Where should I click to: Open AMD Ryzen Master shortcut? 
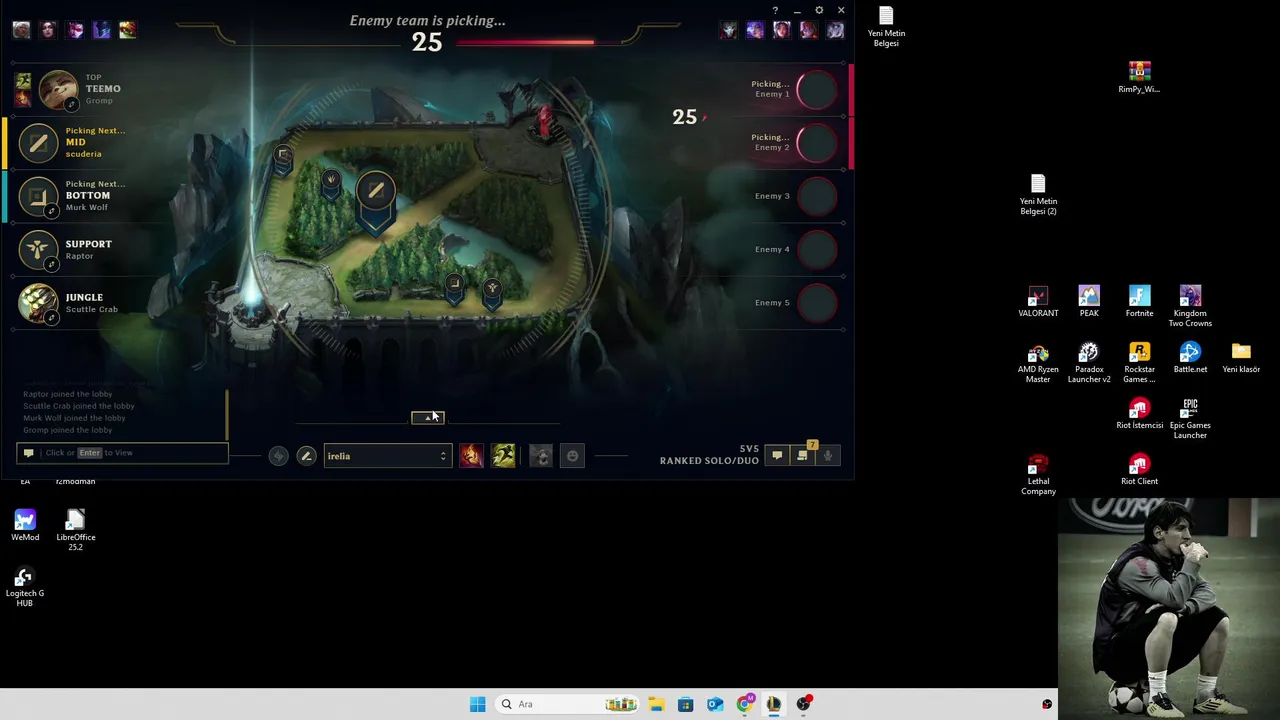click(1038, 363)
